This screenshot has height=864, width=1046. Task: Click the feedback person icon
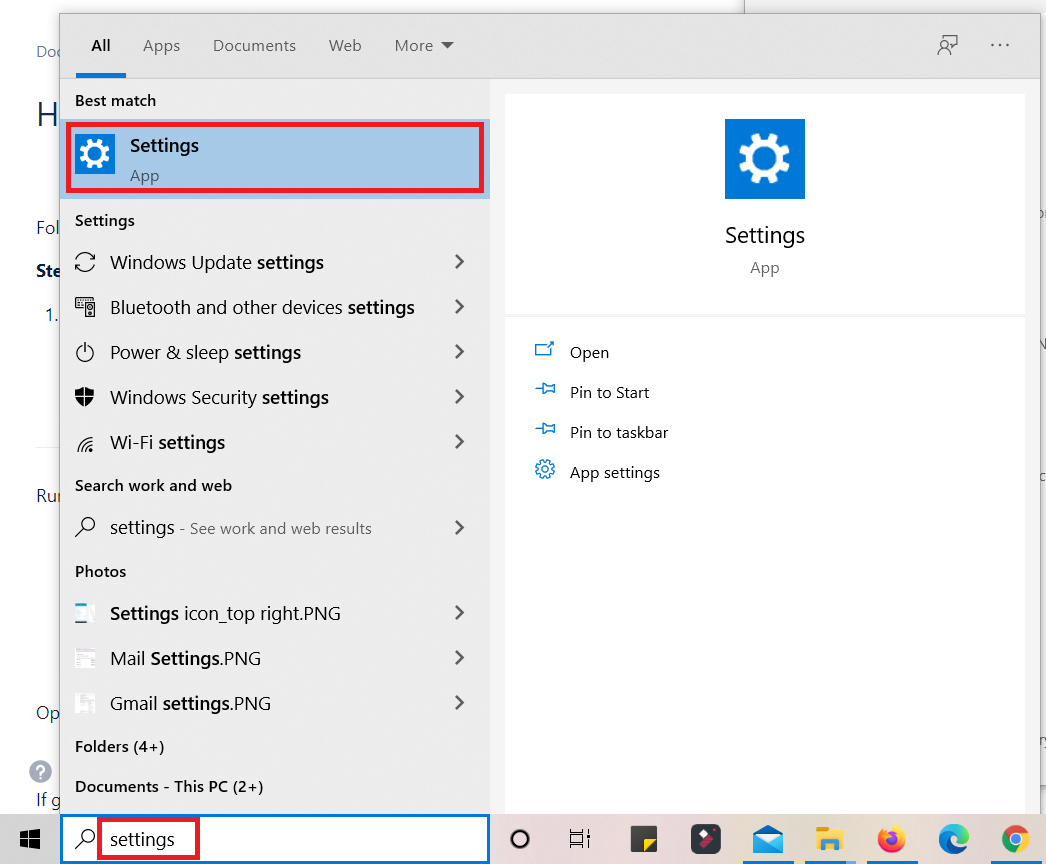947,45
